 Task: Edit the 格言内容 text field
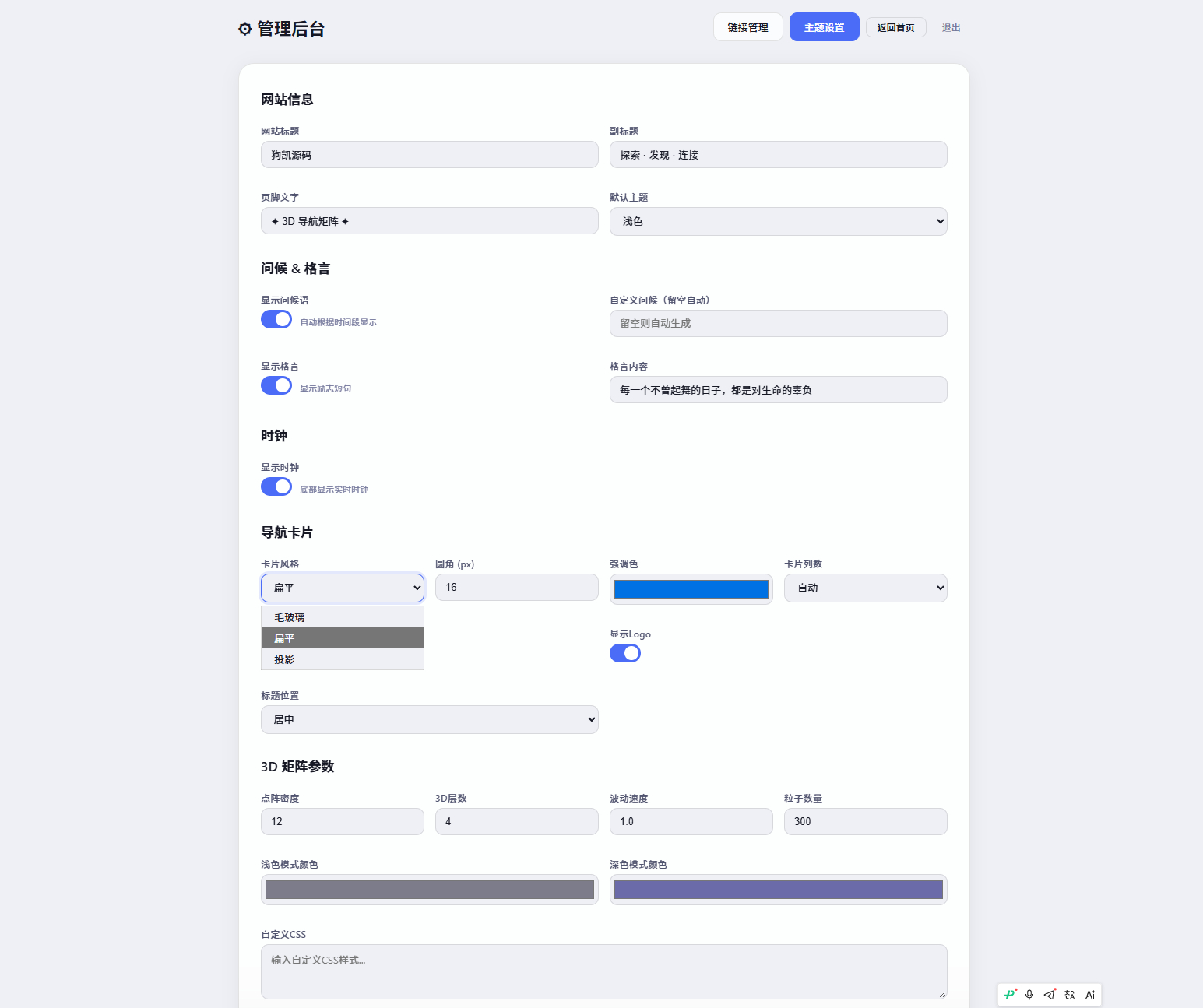(x=779, y=390)
